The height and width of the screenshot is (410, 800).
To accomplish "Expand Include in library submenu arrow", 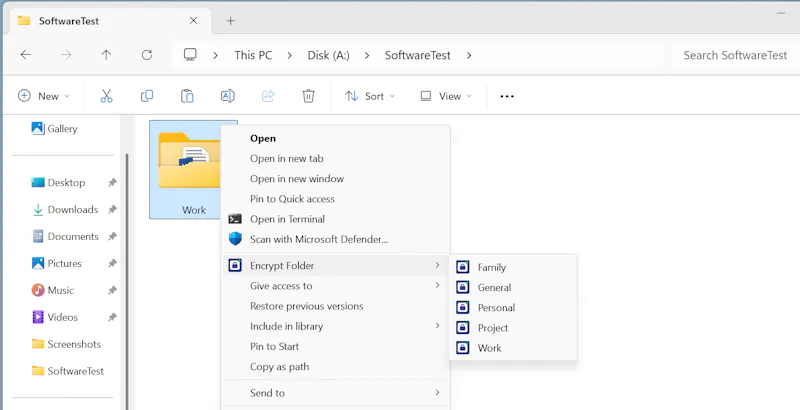I will click(x=437, y=325).
